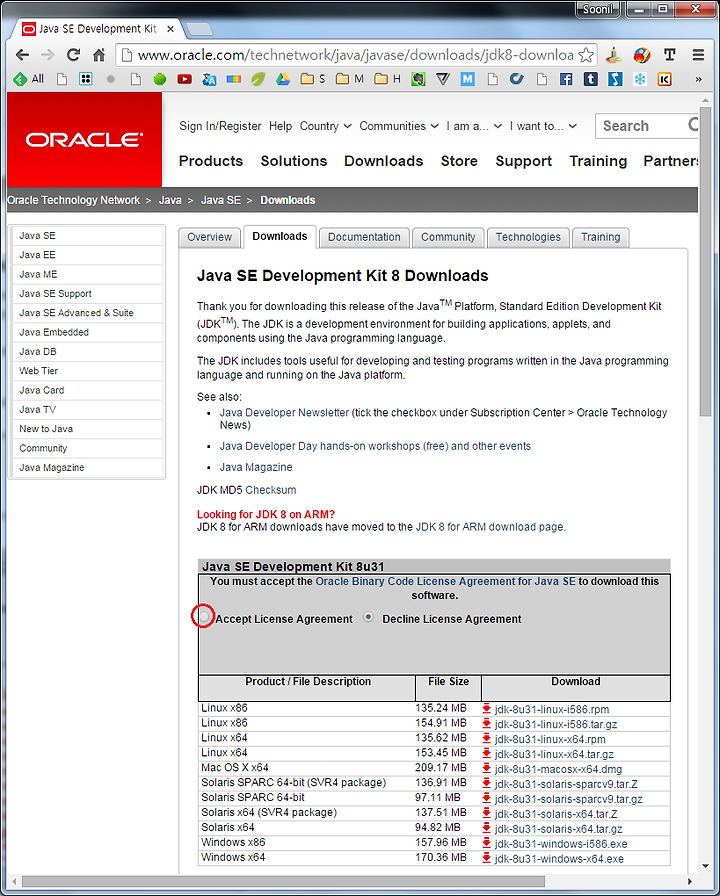Click download arrow icon for jdk-8u31-macosx-x64.dmg

click(x=486, y=769)
